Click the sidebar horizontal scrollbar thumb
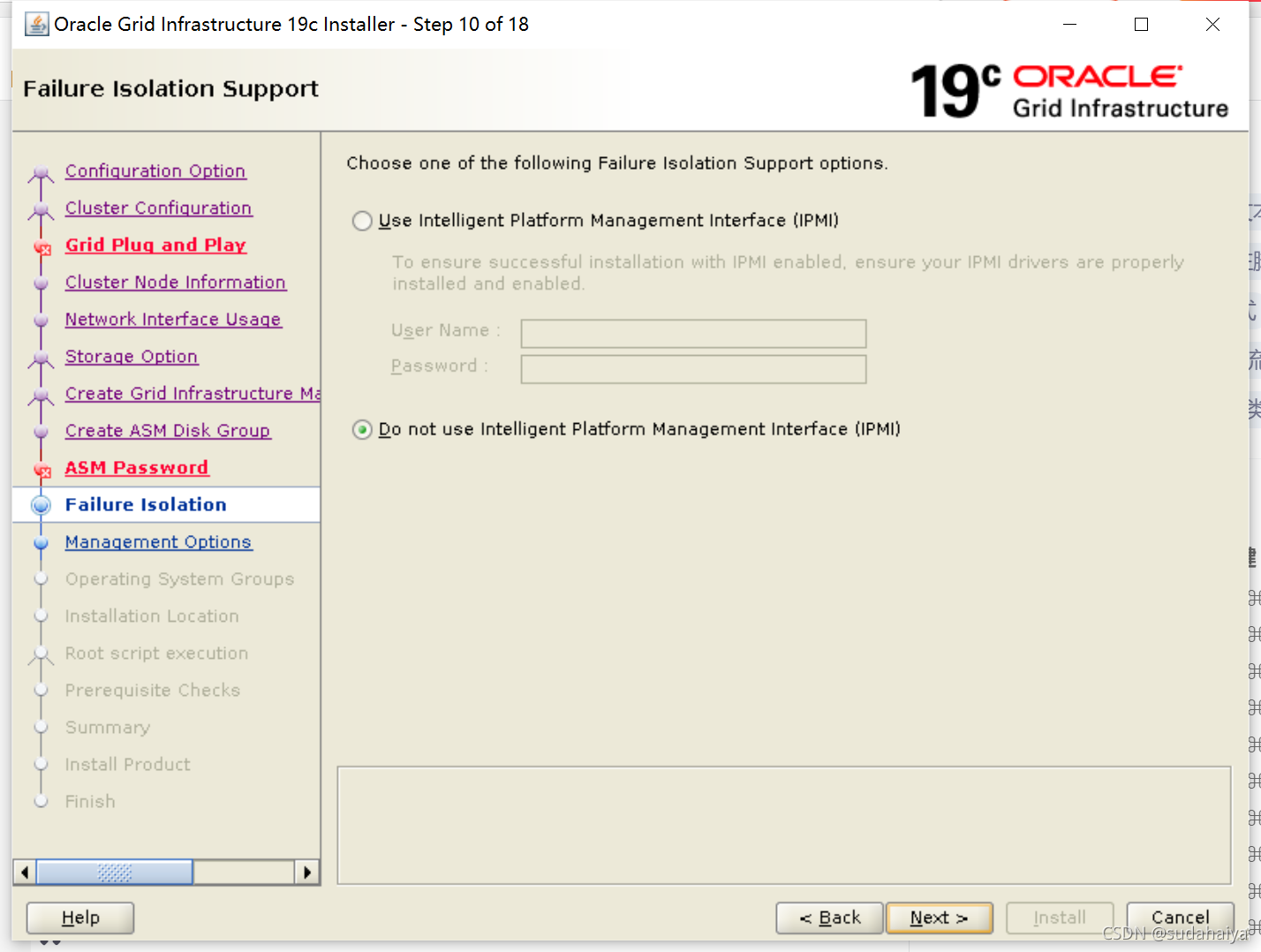This screenshot has width=1261, height=952. click(x=115, y=873)
